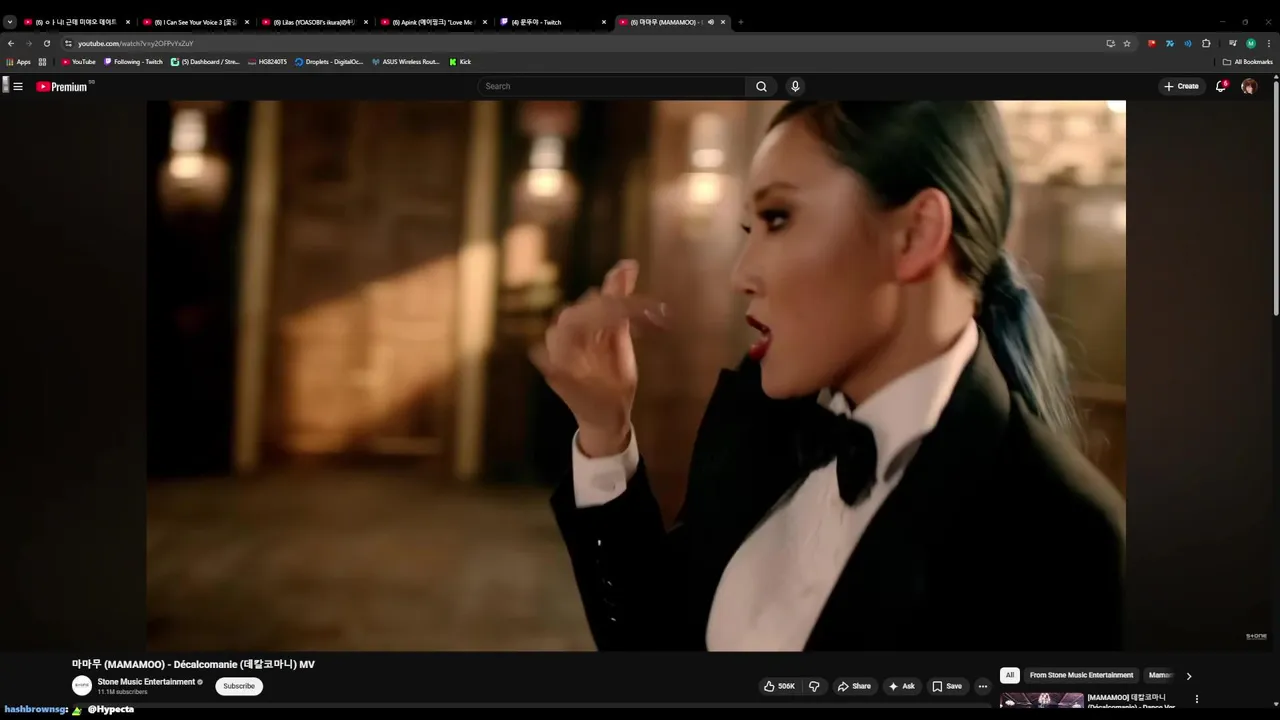Open the tab groups grid icon
This screenshot has width=1280, height=720.
pos(42,62)
